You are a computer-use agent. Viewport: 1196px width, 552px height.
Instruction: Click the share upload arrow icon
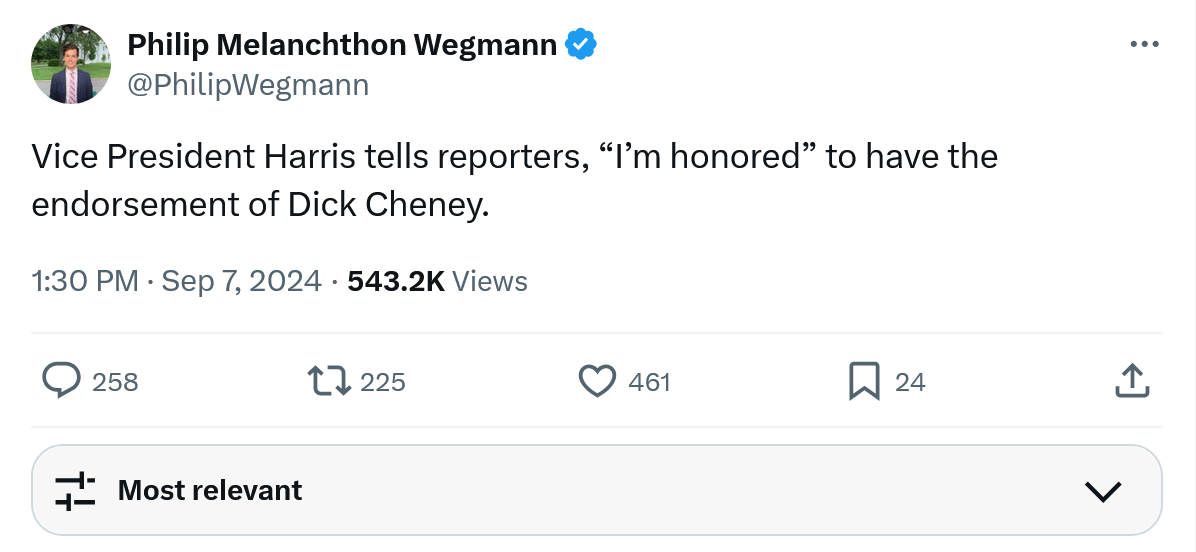pyautogui.click(x=1130, y=381)
